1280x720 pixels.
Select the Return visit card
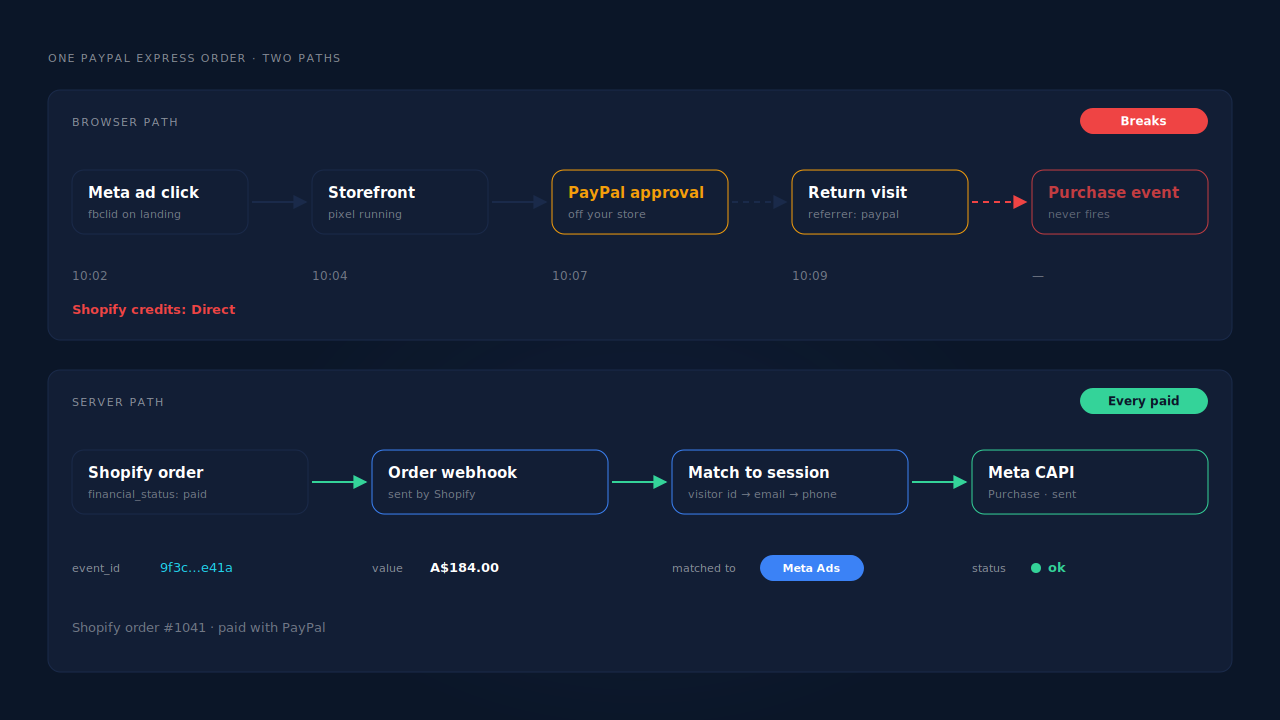pyautogui.click(x=880, y=202)
